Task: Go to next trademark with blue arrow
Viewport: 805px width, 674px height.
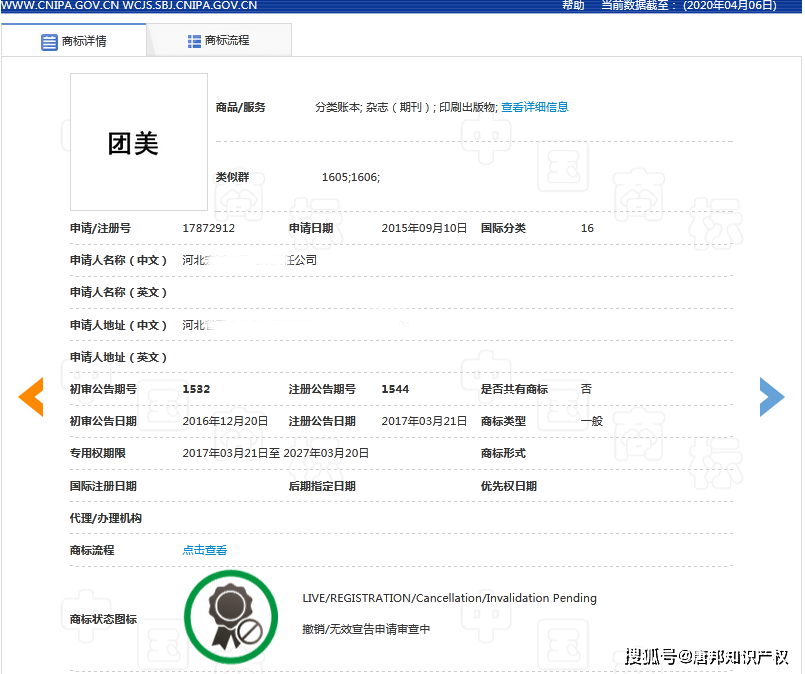Action: point(772,397)
